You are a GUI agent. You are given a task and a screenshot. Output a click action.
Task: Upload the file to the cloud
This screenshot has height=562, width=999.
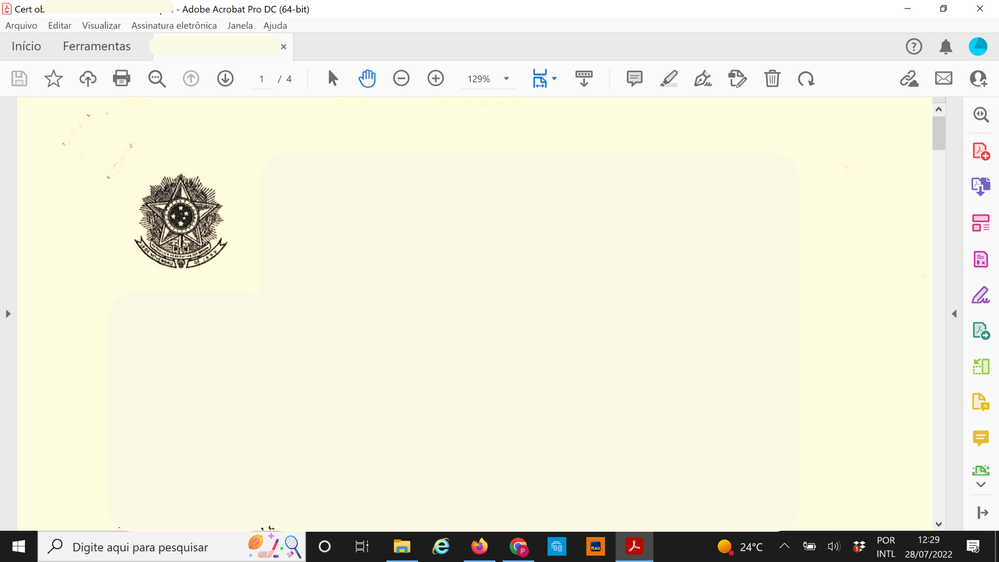88,78
